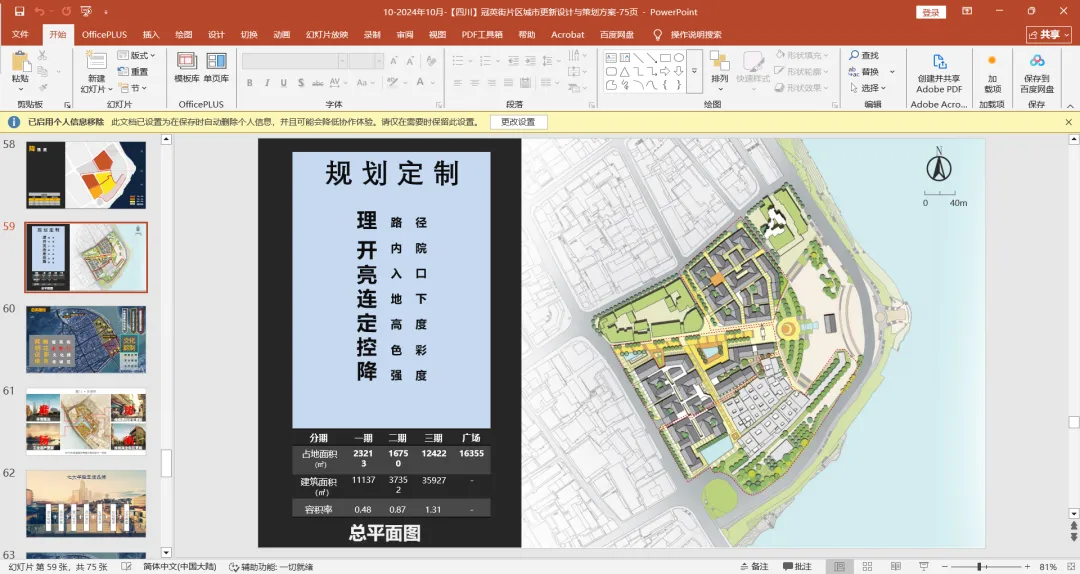
Task: Switch to slide sorter view icon in status bar
Action: coord(867,566)
